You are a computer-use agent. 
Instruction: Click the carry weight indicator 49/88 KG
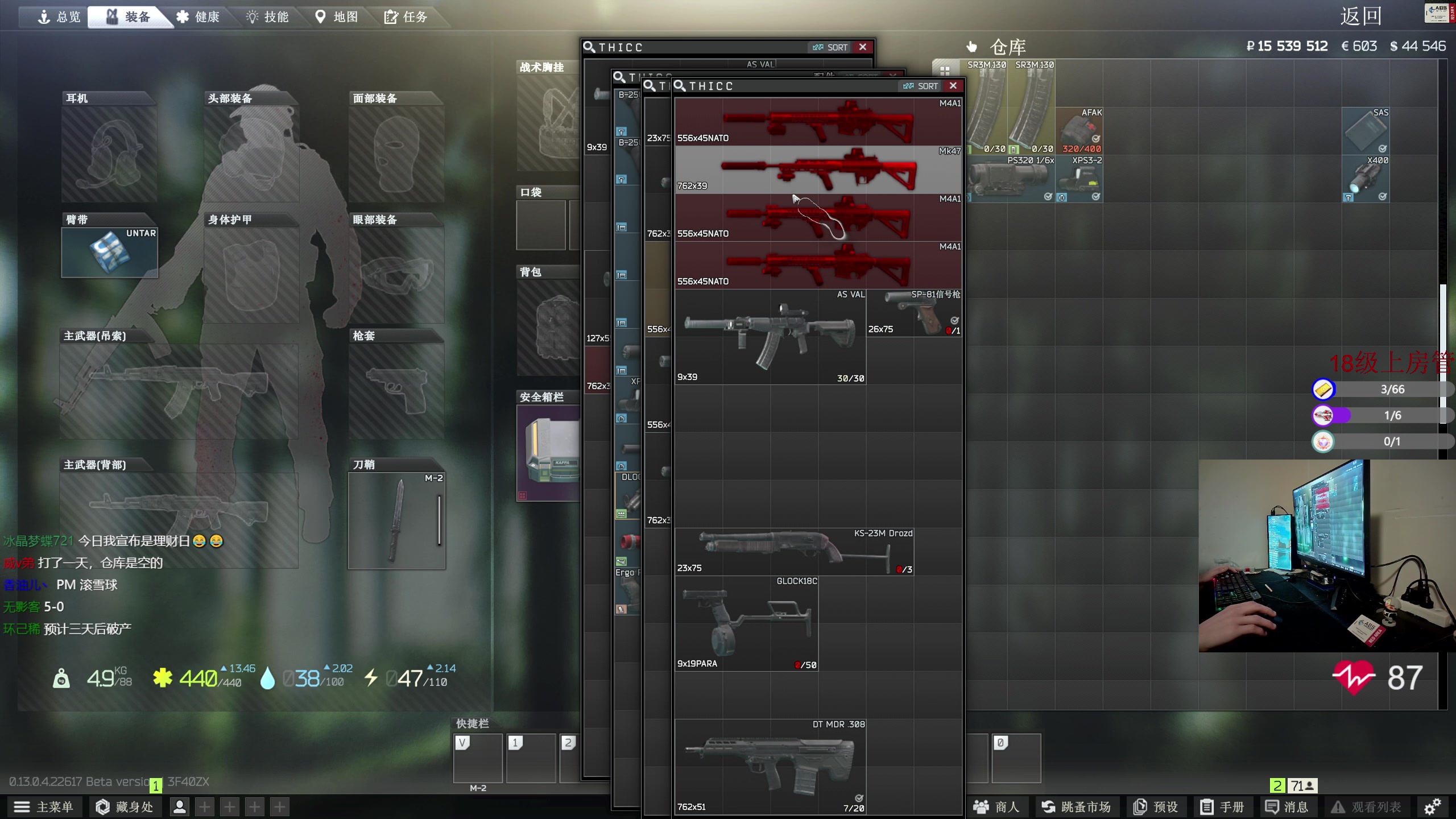point(92,677)
